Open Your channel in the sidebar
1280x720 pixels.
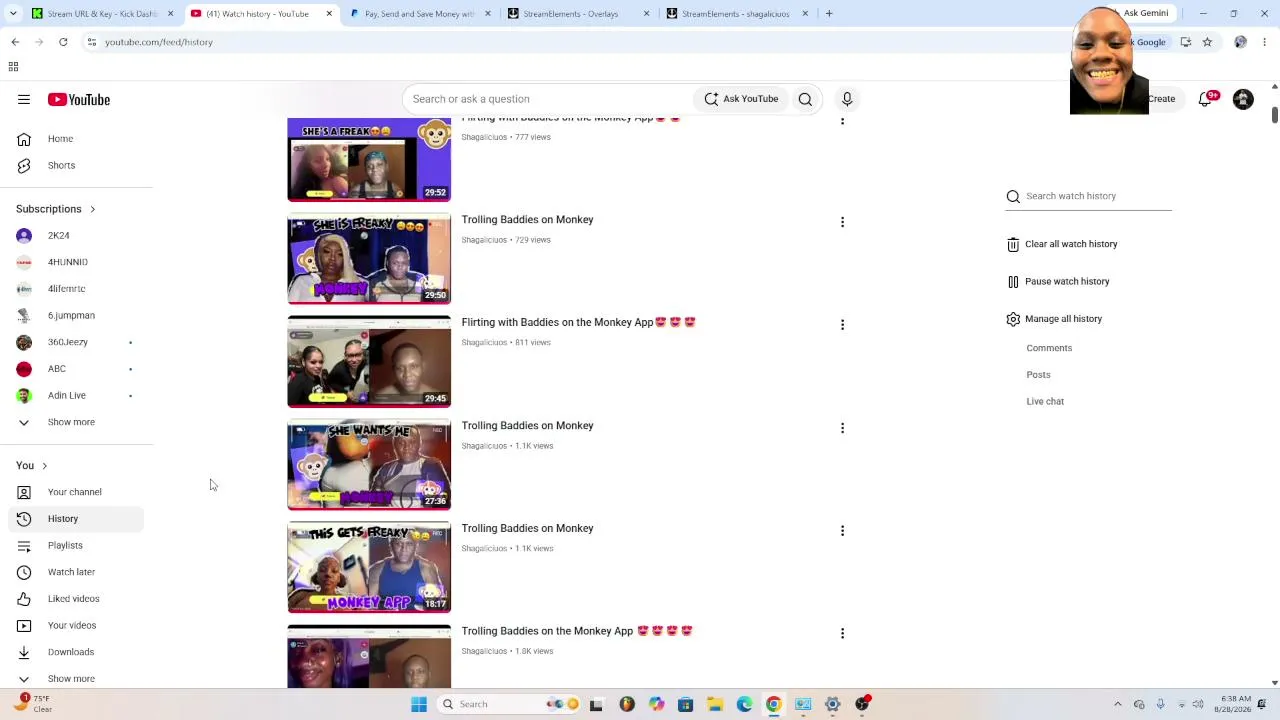[76, 492]
